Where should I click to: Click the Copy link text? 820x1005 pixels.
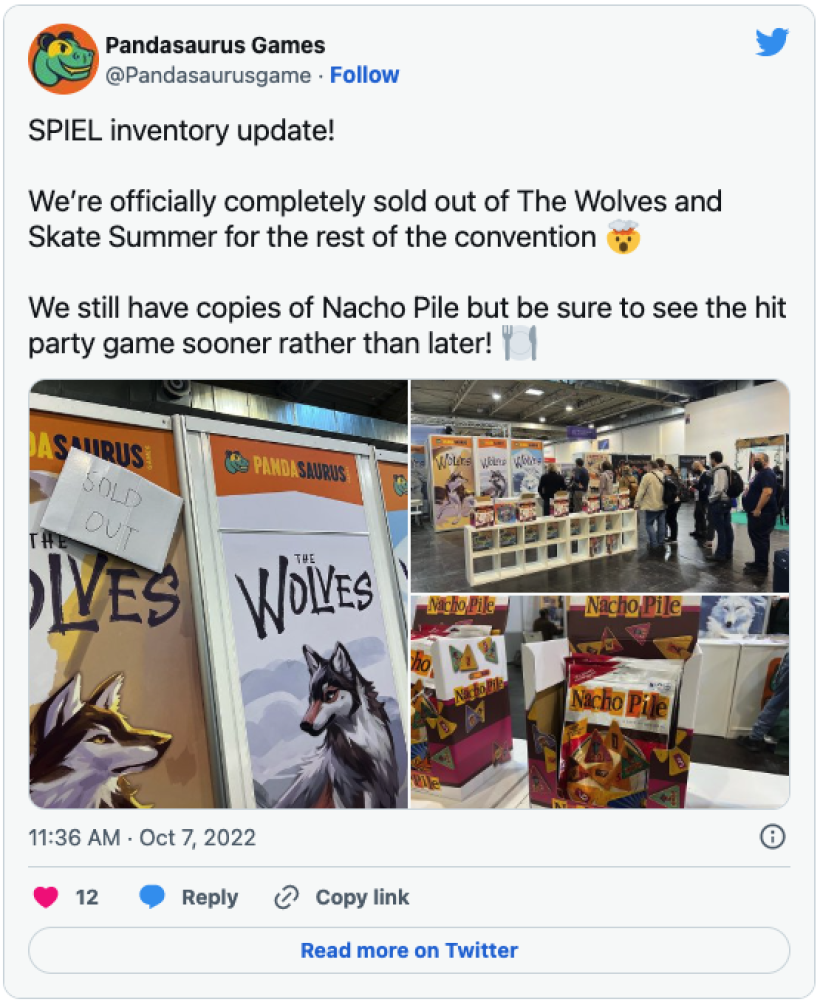point(362,897)
